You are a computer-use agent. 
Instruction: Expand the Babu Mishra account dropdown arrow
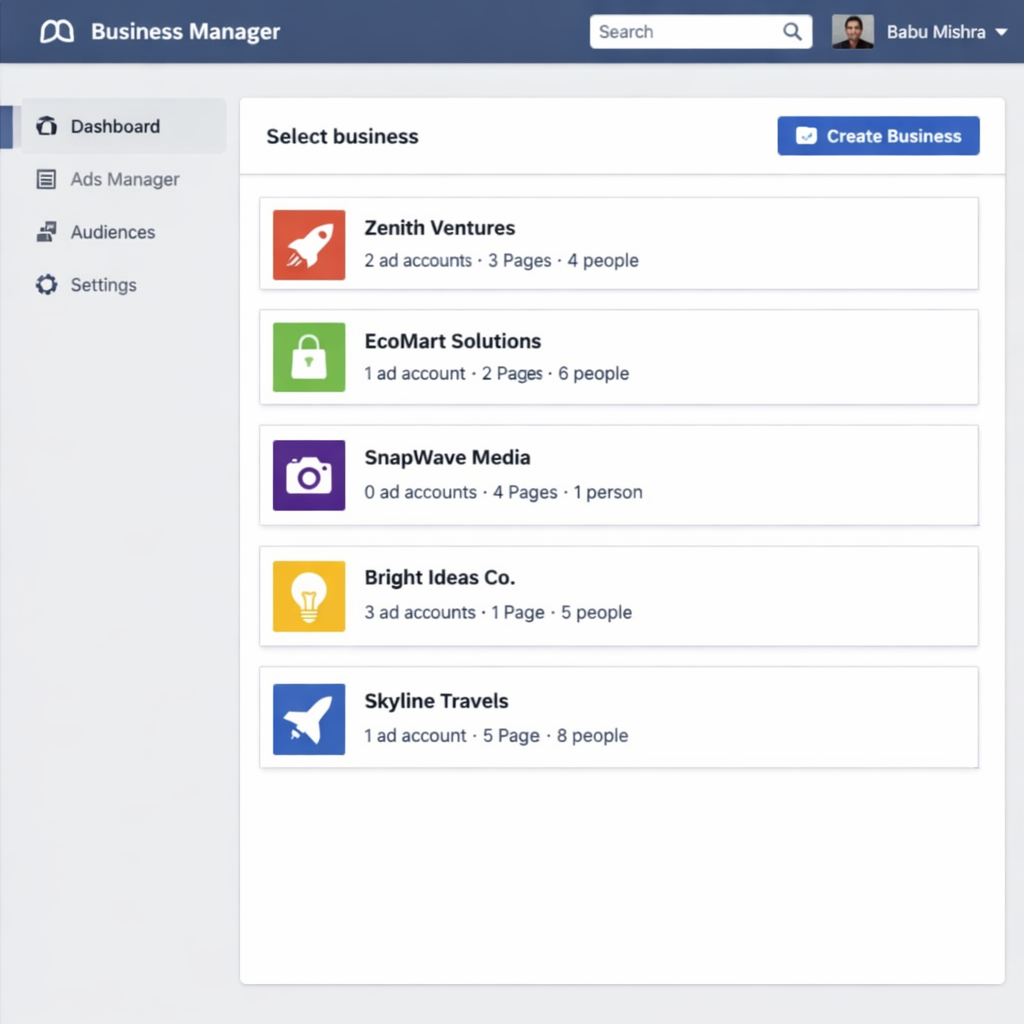coord(1001,32)
